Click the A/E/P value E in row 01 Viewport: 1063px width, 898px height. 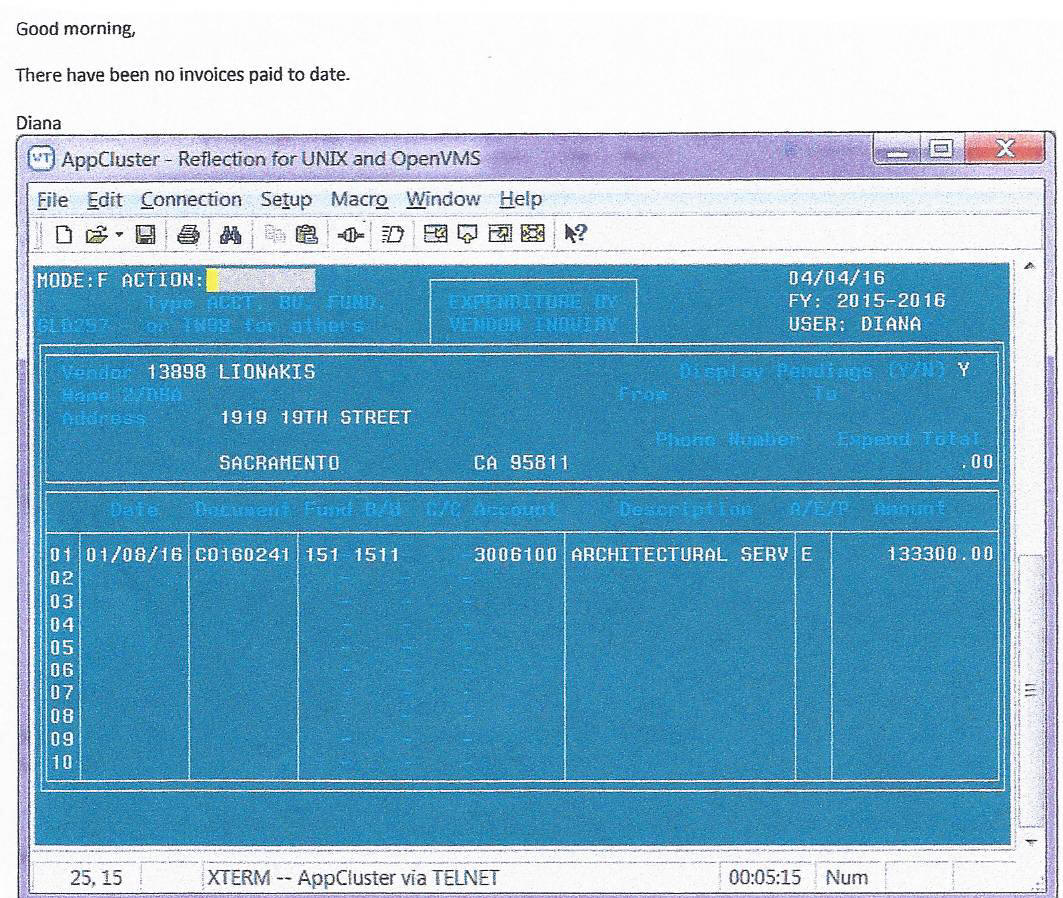coord(807,554)
